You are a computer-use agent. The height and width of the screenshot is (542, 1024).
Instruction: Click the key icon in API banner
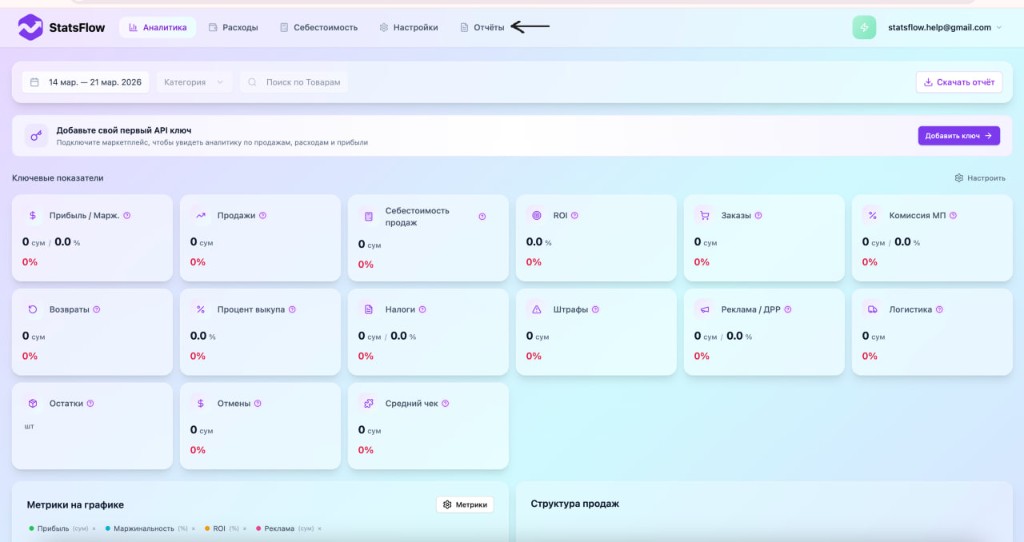pyautogui.click(x=37, y=136)
